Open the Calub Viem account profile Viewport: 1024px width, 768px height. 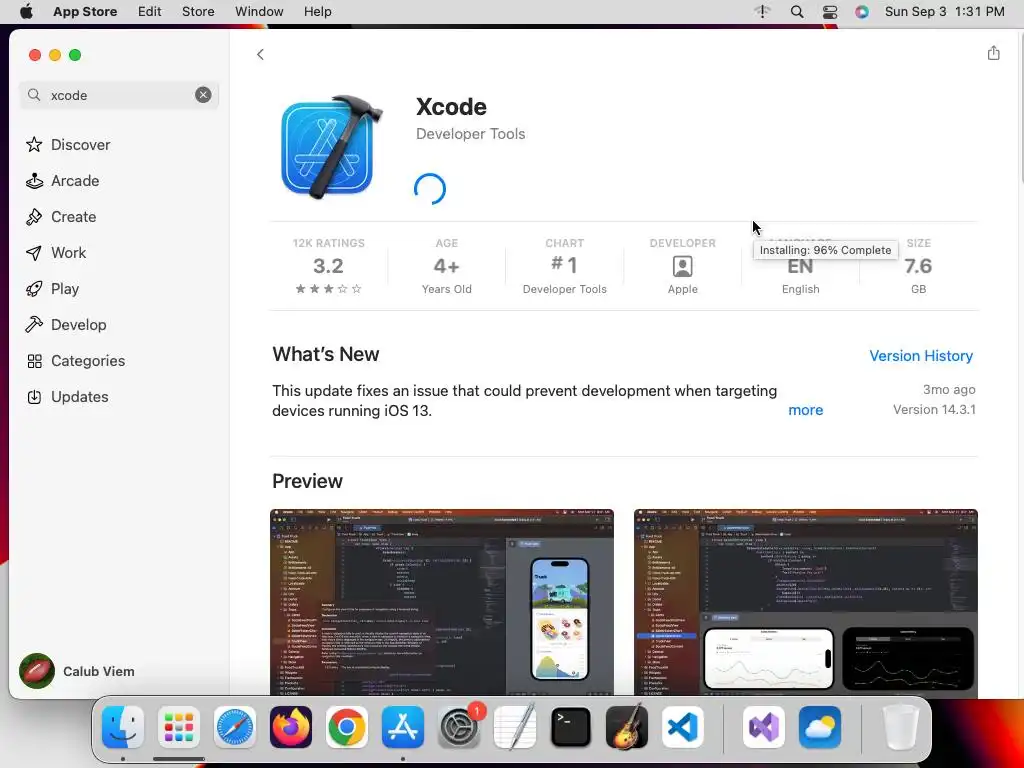tap(77, 671)
